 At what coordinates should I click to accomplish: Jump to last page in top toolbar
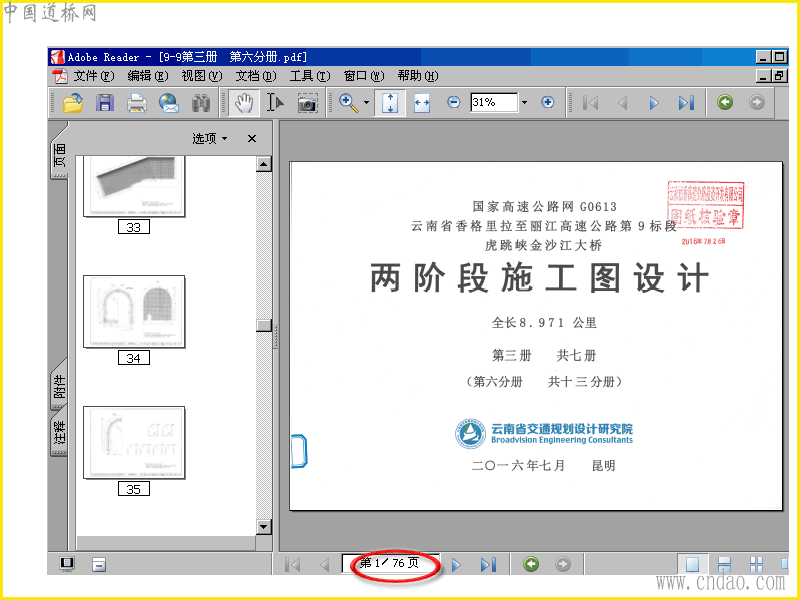point(686,103)
